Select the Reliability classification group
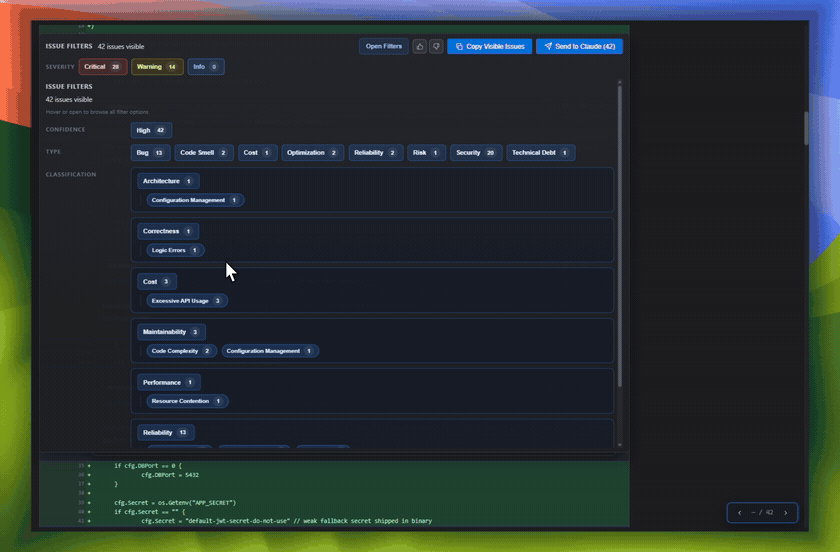 coord(166,432)
